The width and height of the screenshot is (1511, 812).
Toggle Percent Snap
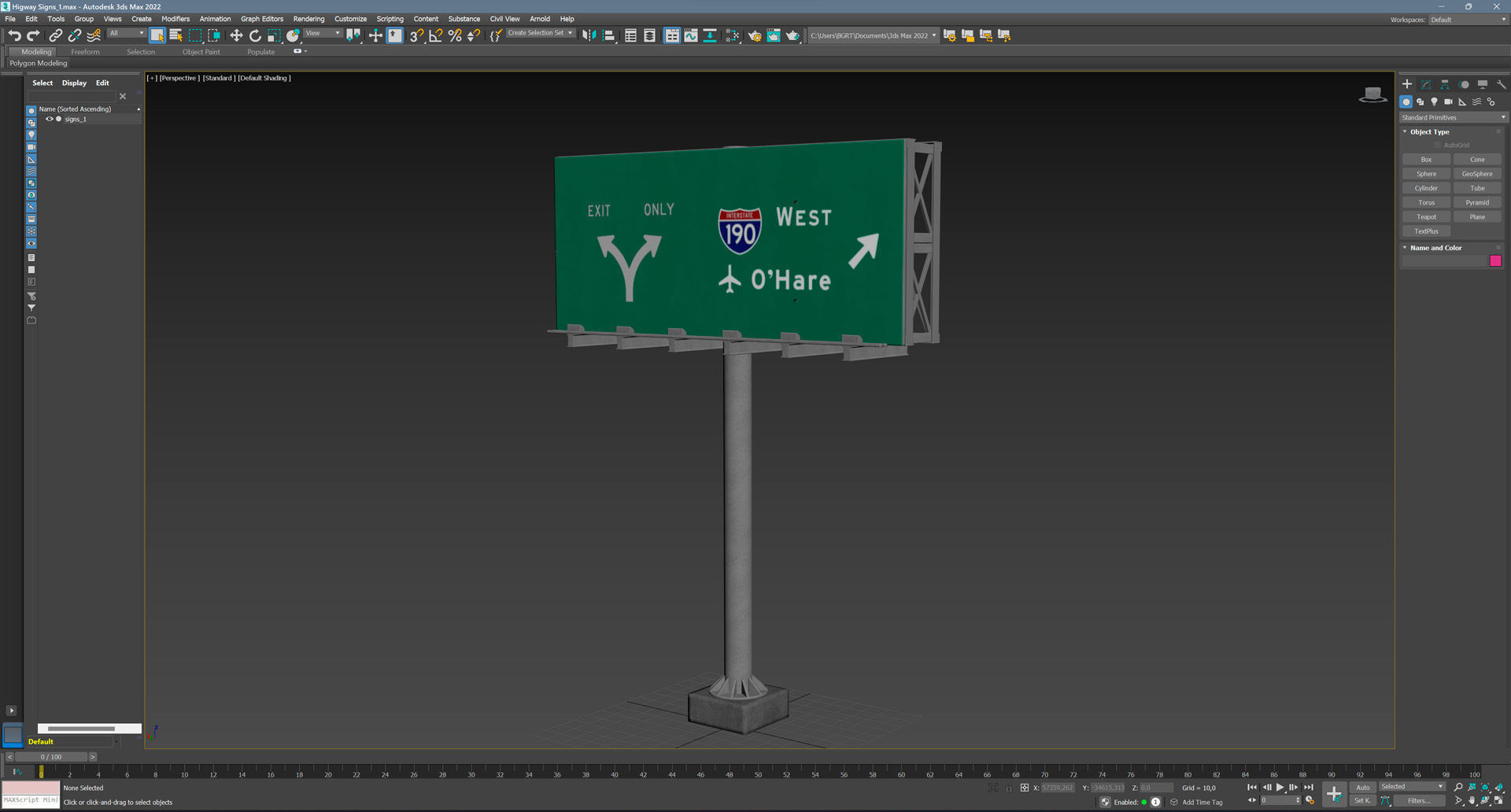click(x=454, y=35)
